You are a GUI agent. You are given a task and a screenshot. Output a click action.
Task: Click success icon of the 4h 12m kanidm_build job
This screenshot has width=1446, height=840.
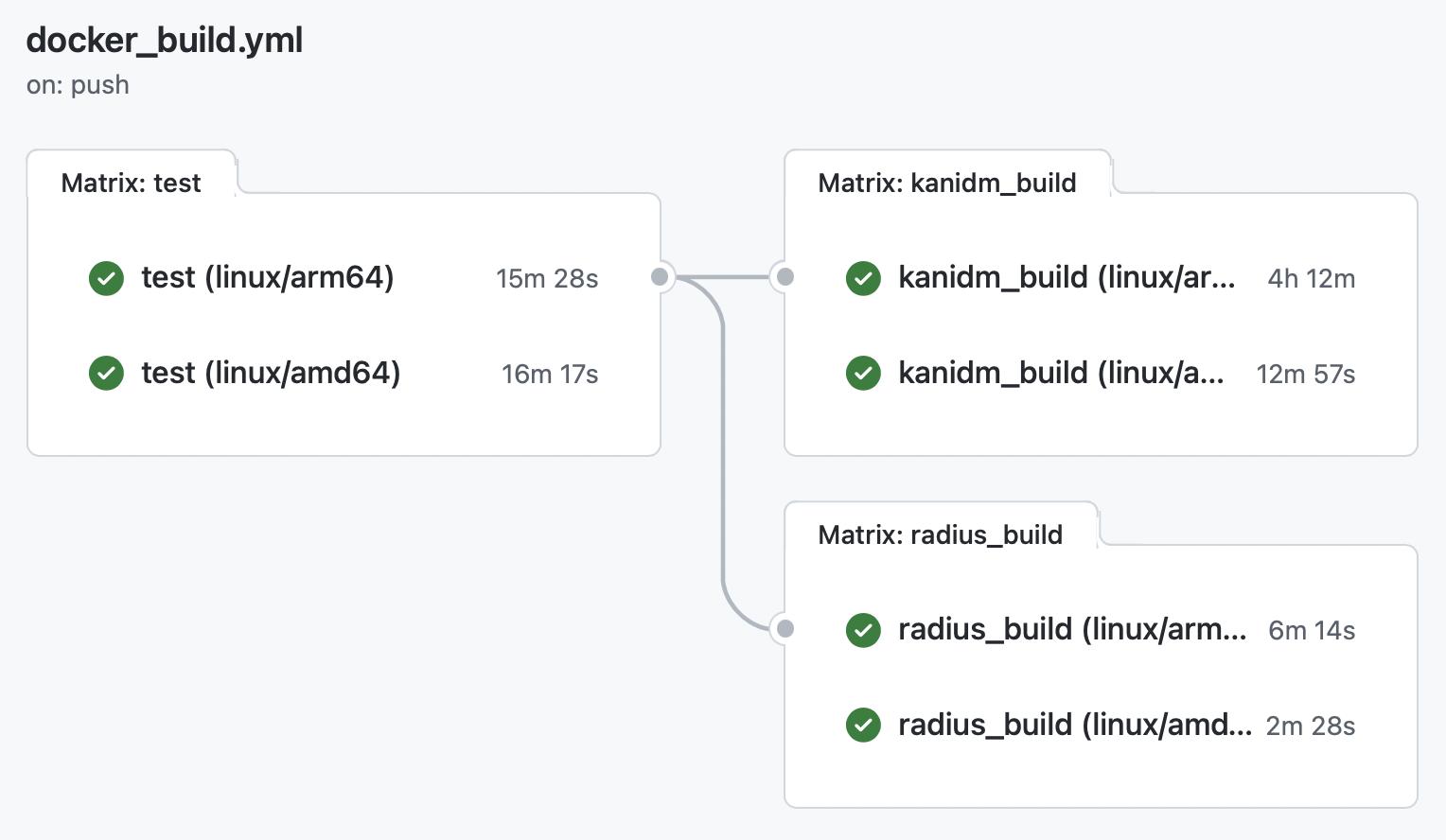[863, 278]
